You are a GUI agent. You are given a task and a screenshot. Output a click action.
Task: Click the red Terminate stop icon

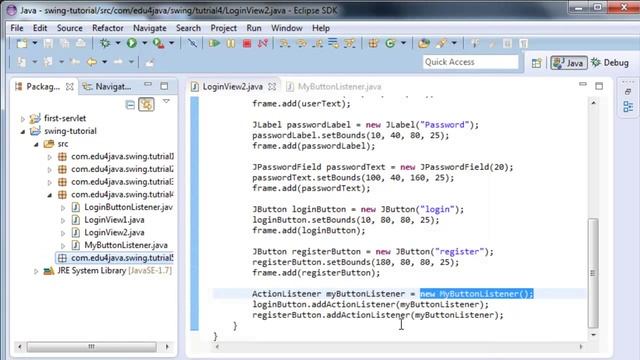pyautogui.click(x=247, y=43)
